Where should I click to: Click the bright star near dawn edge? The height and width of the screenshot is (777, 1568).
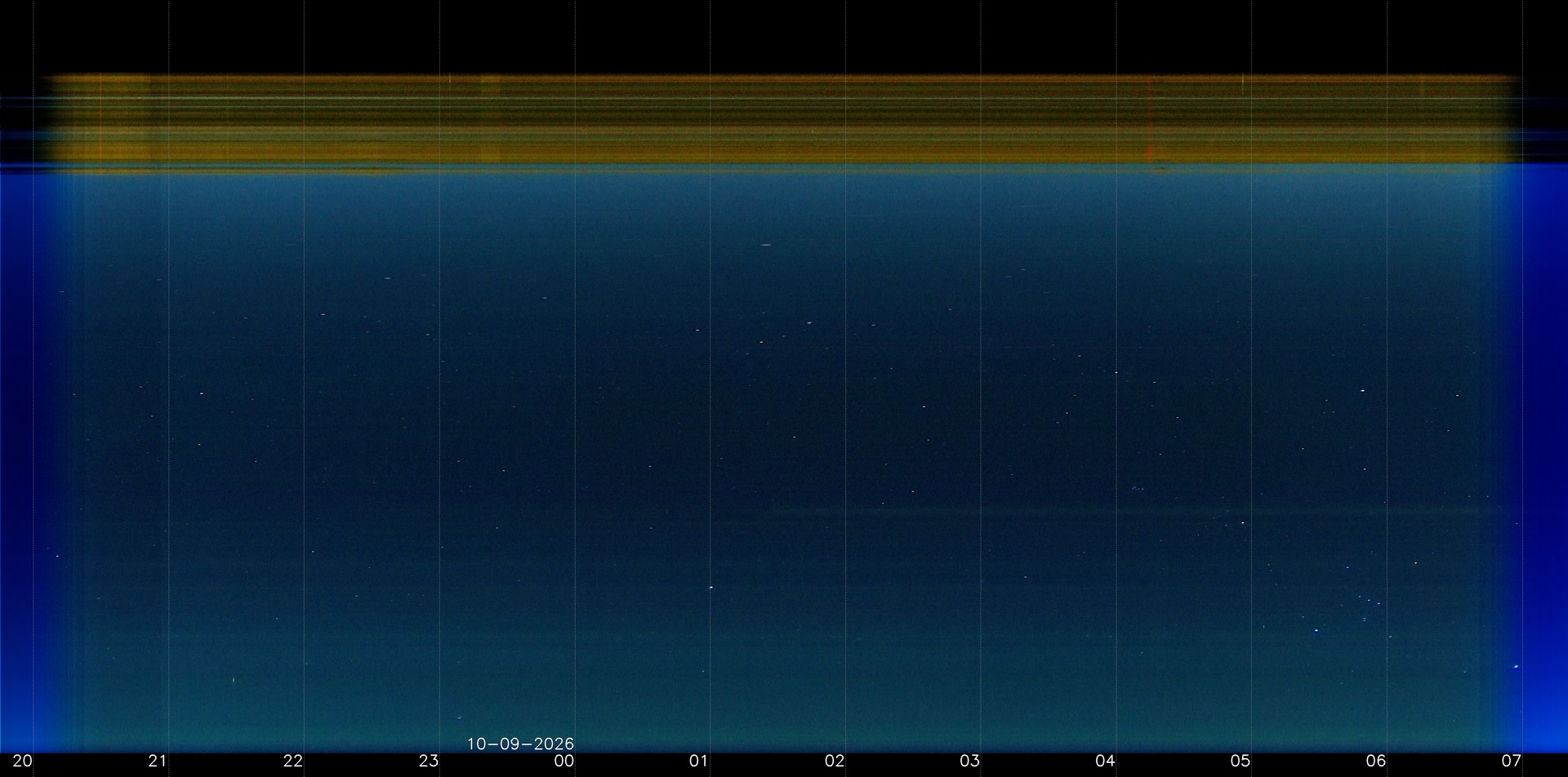pyautogui.click(x=1516, y=667)
